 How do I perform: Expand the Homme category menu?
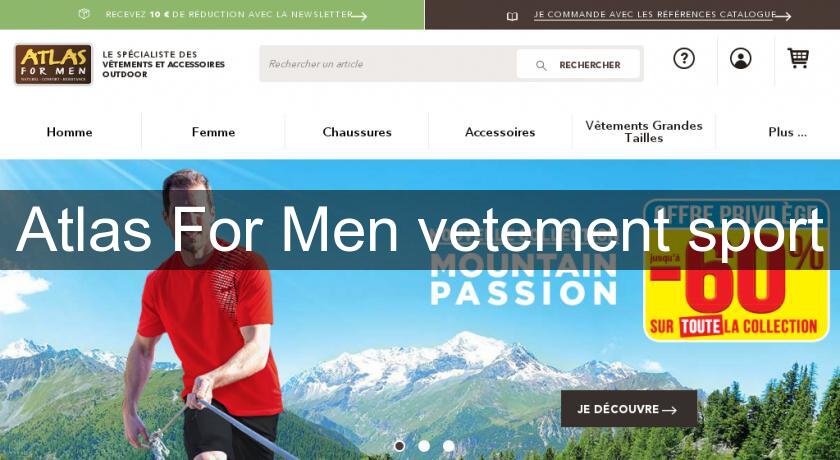pyautogui.click(x=70, y=132)
